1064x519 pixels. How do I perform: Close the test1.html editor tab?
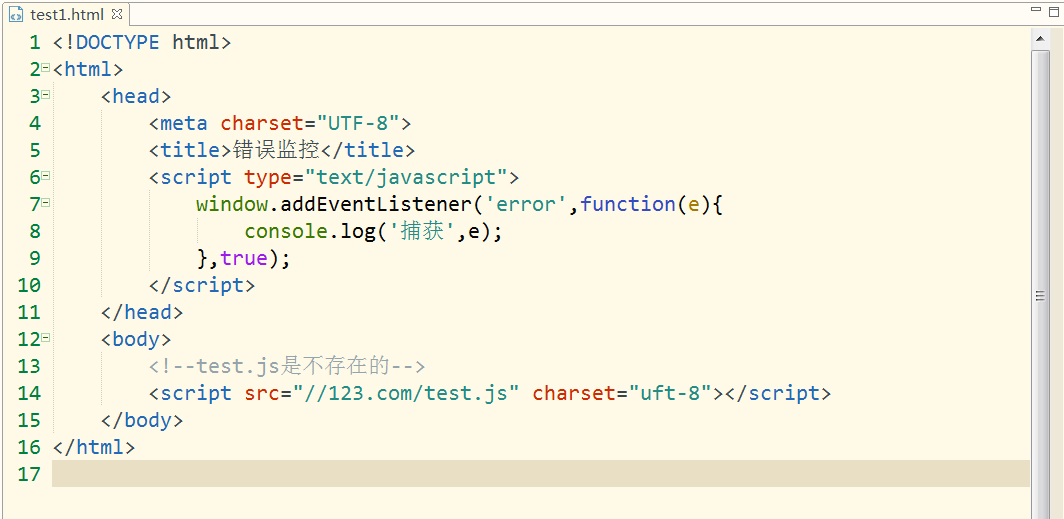(117, 15)
